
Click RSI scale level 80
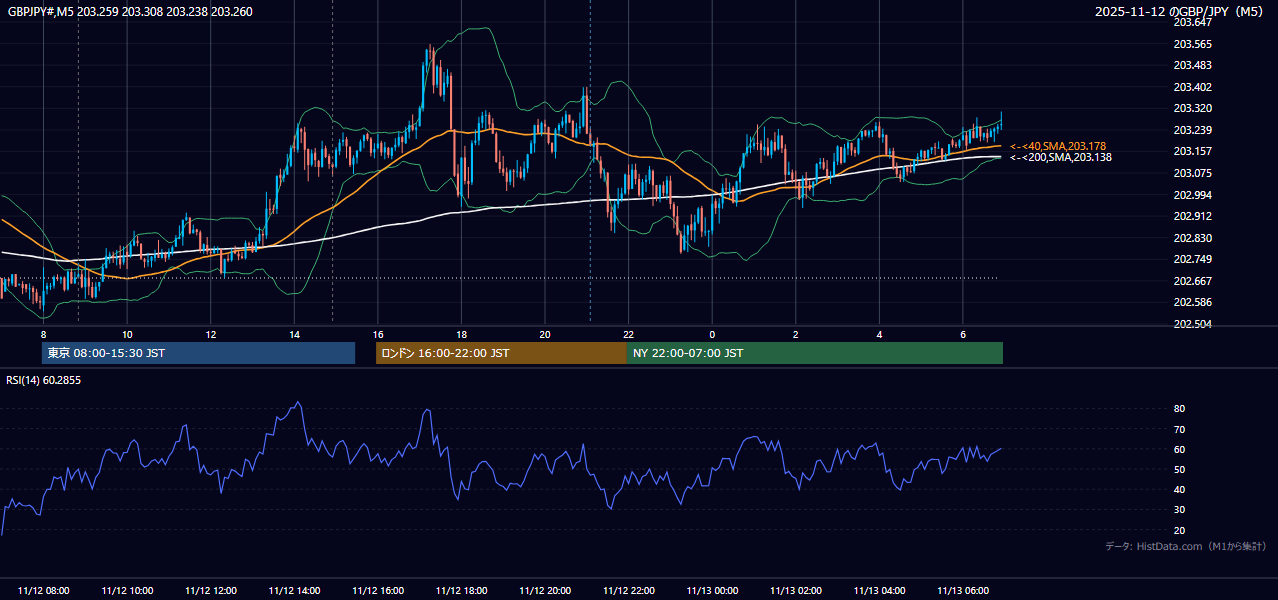click(x=1179, y=409)
